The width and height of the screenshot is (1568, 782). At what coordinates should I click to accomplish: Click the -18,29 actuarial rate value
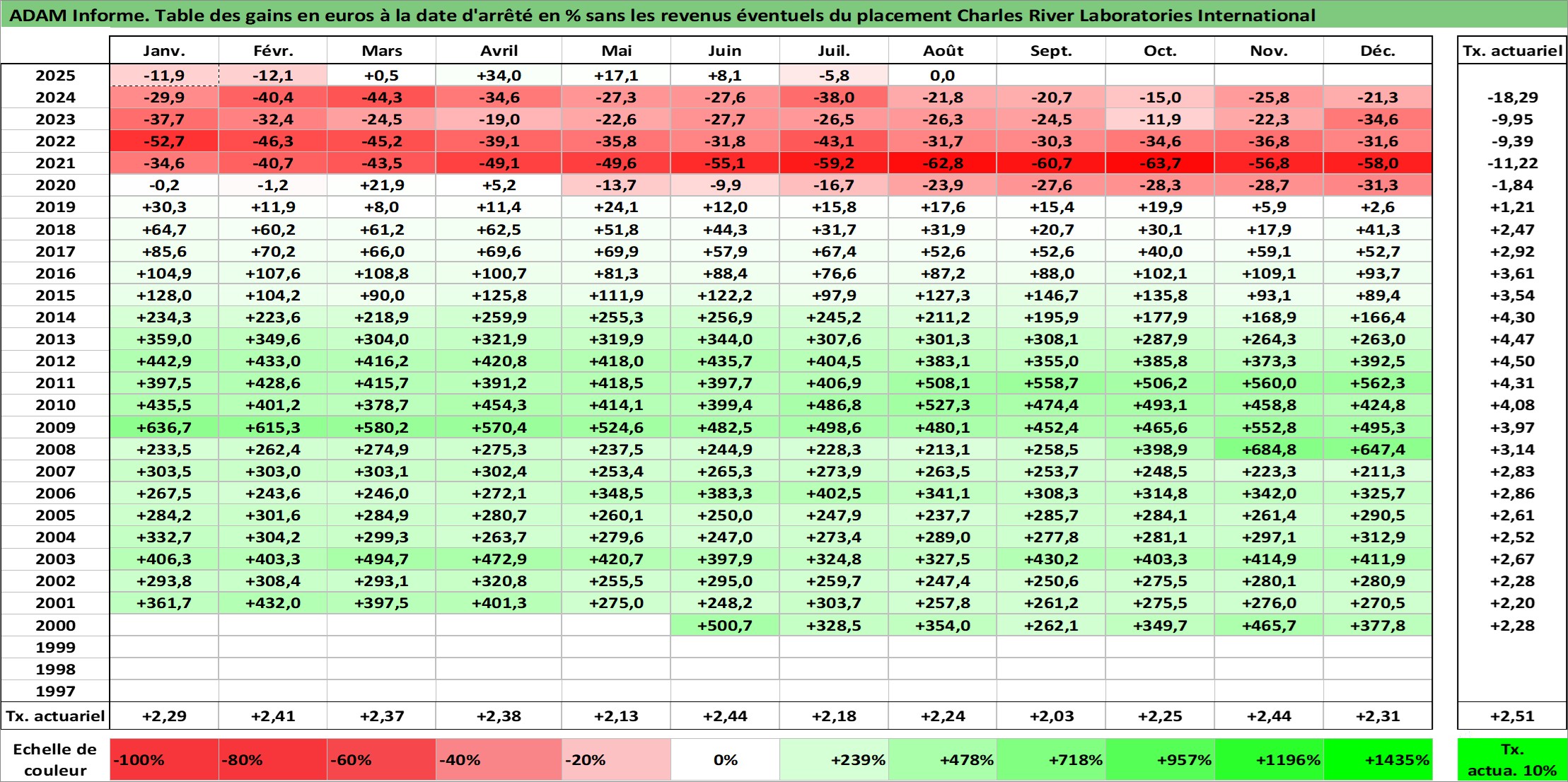[x=1512, y=98]
